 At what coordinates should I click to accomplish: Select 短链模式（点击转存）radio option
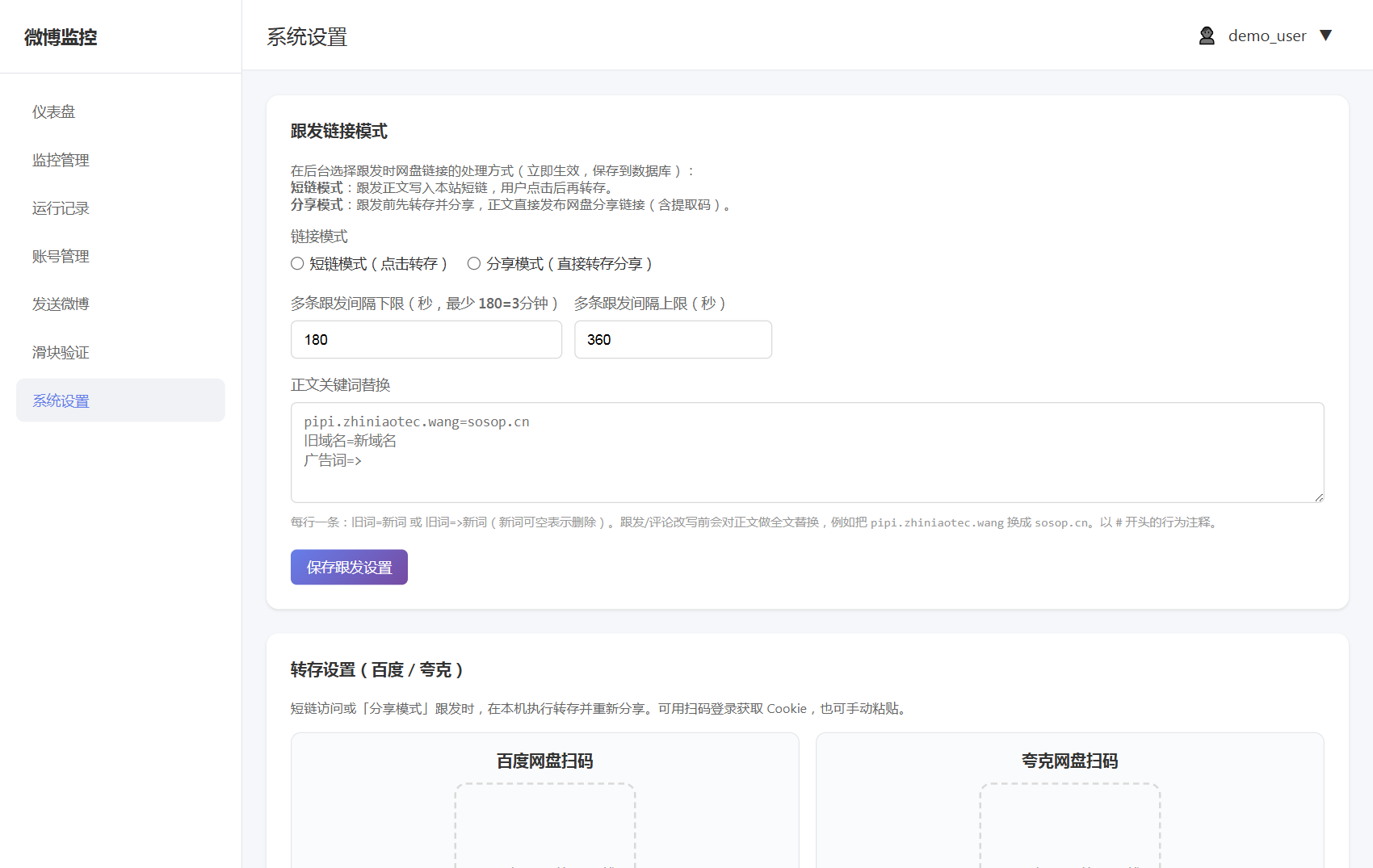tap(297, 263)
